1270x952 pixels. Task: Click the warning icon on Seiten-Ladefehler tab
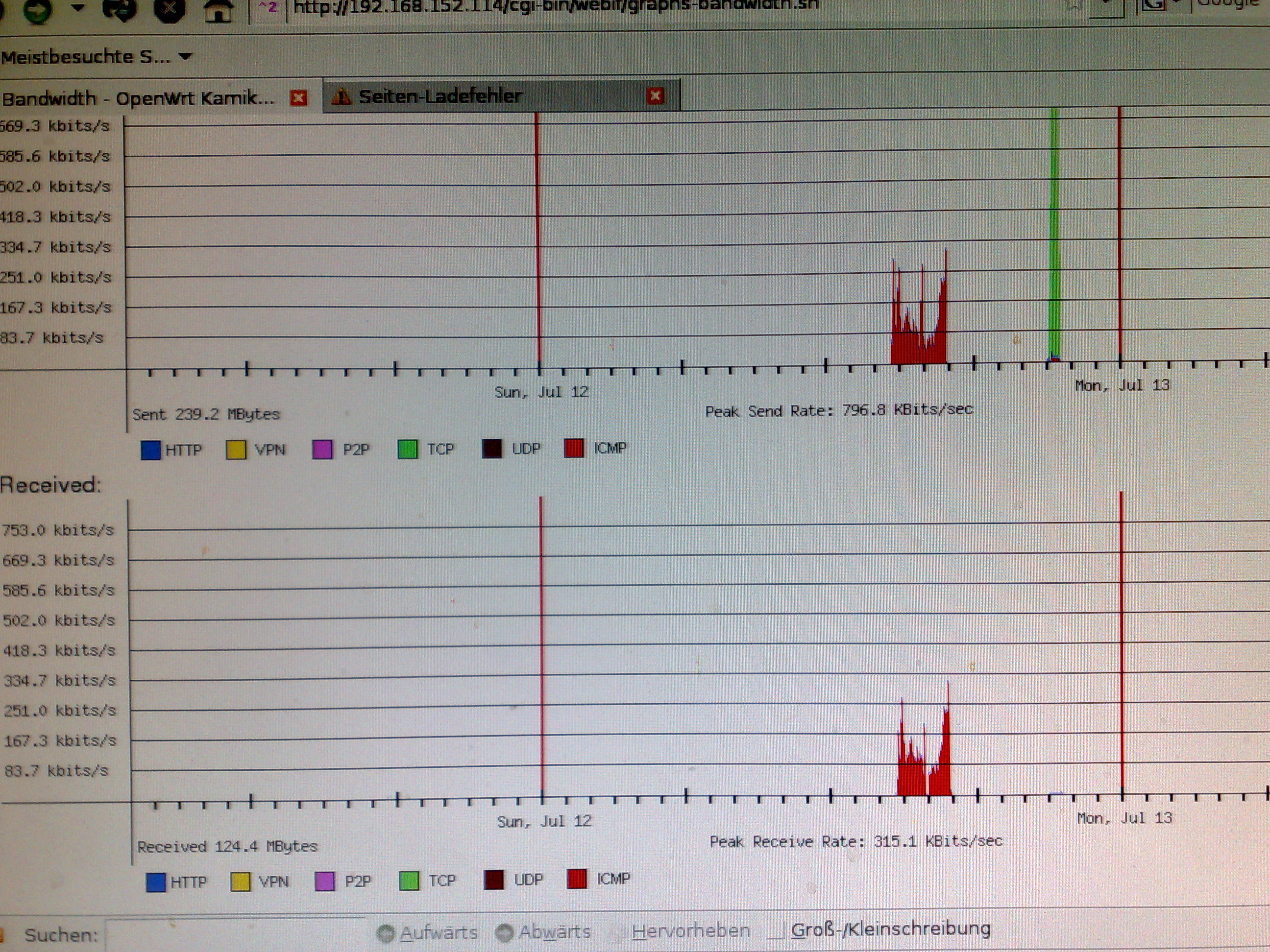(342, 96)
